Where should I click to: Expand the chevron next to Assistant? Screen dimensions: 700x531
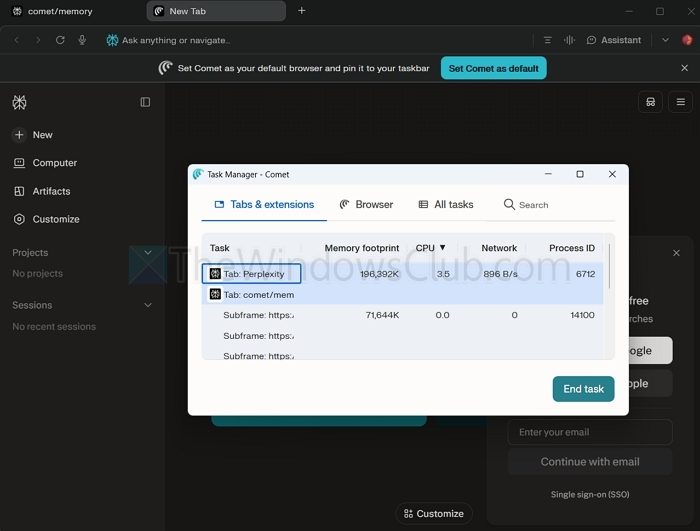click(665, 40)
